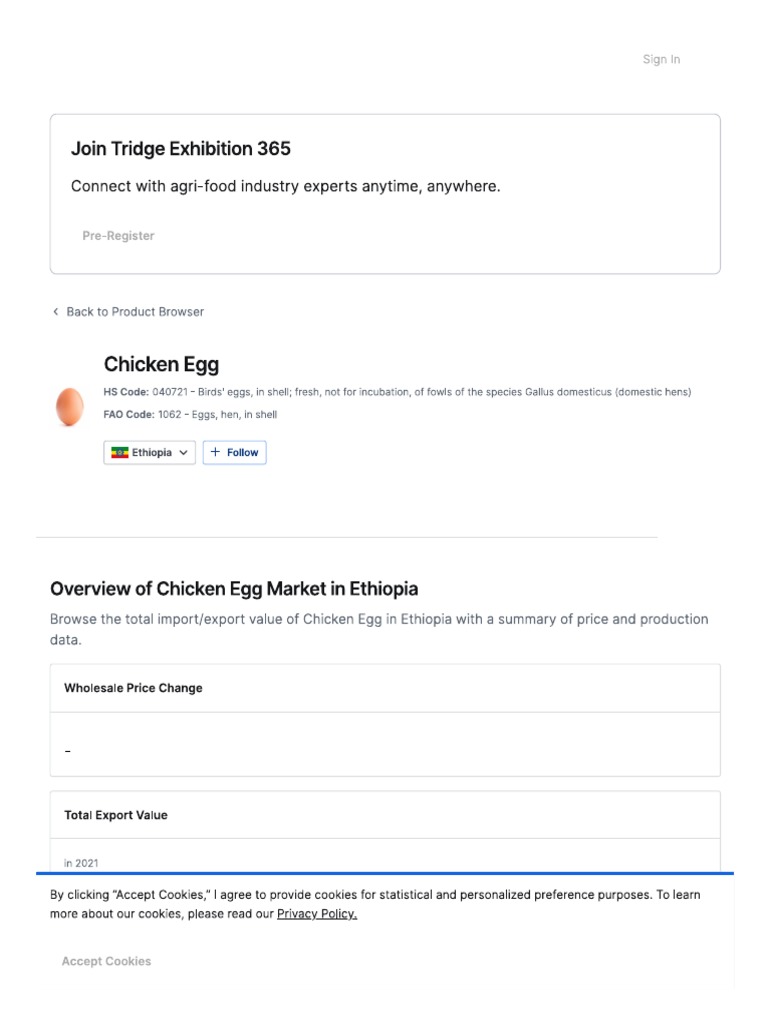Open the Privacy Policy link
The width and height of the screenshot is (768, 1024).
(317, 914)
